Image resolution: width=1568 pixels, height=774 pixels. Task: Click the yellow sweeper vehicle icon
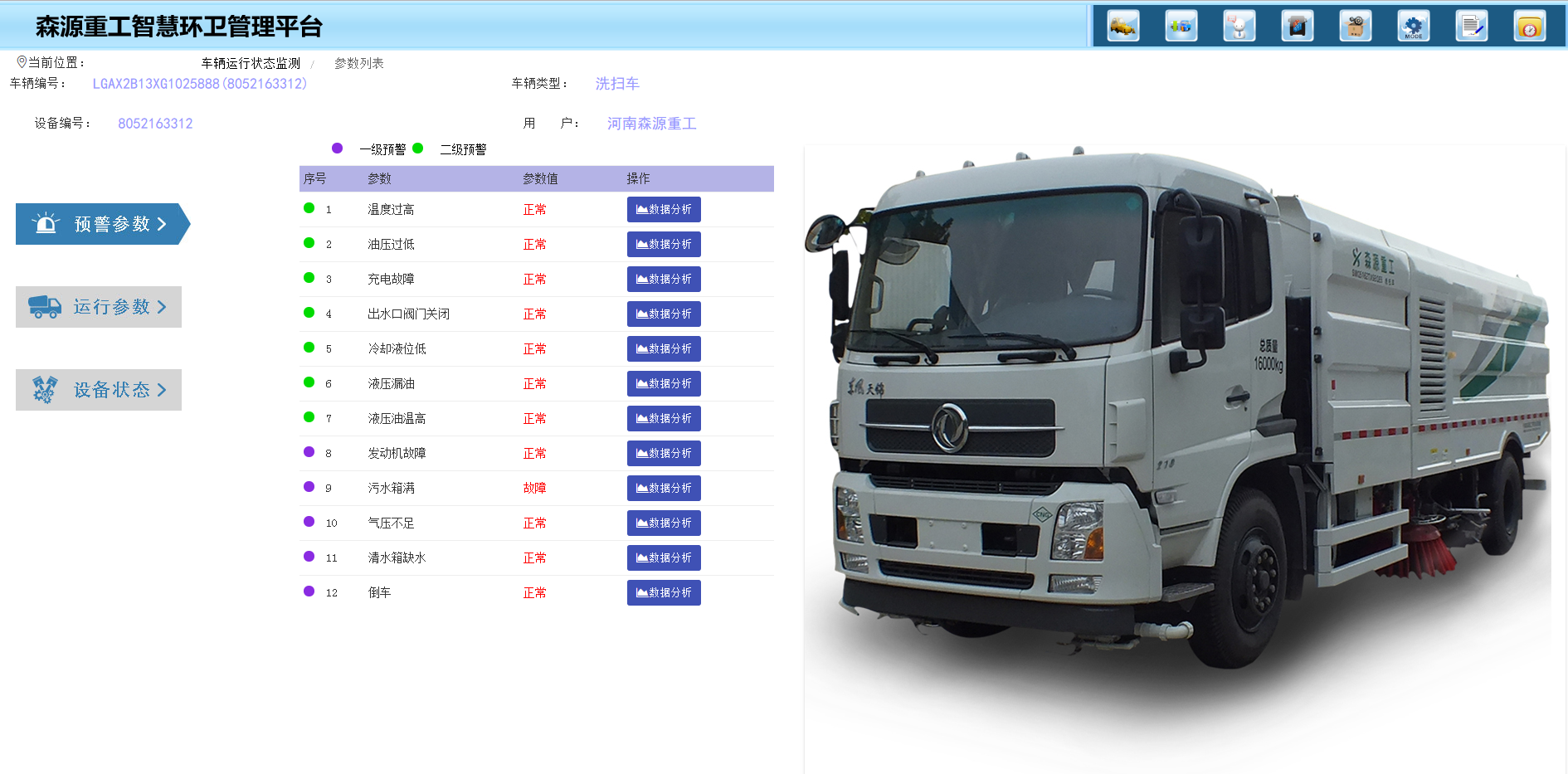coord(1122,27)
